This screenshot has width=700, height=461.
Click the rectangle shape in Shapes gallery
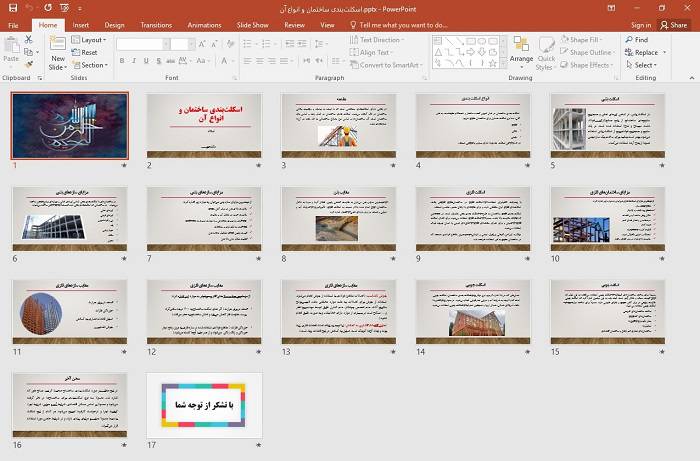pyautogui.click(x=471, y=41)
